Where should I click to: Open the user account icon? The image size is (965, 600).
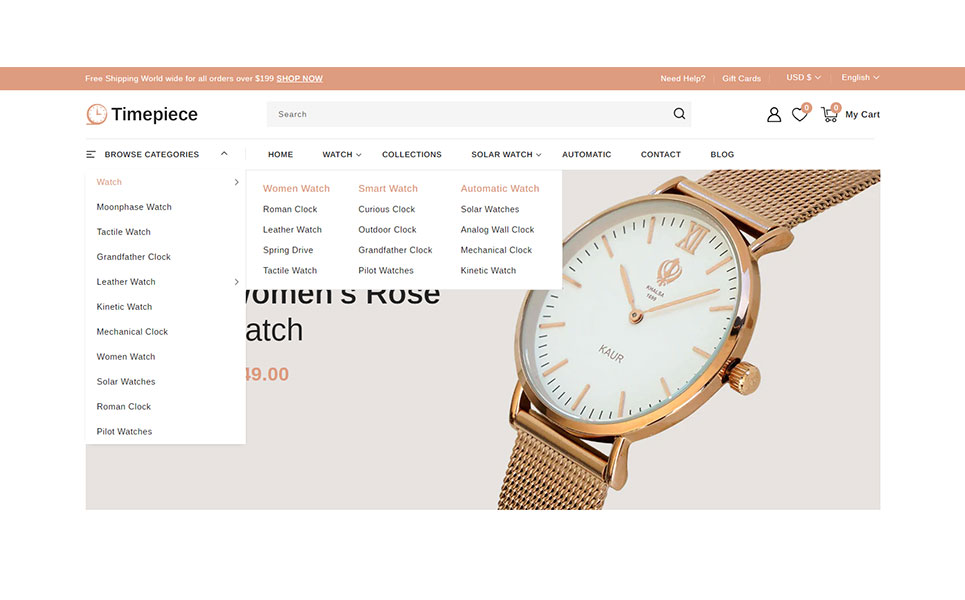tap(773, 115)
